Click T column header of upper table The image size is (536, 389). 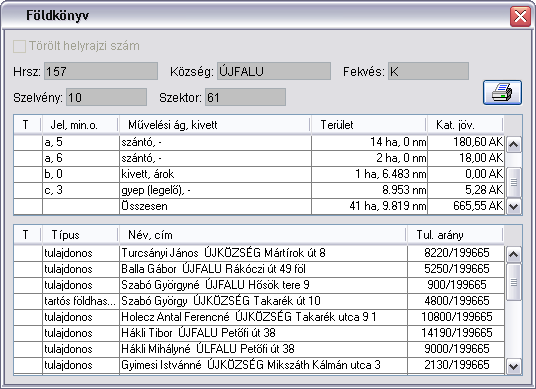pyautogui.click(x=27, y=125)
